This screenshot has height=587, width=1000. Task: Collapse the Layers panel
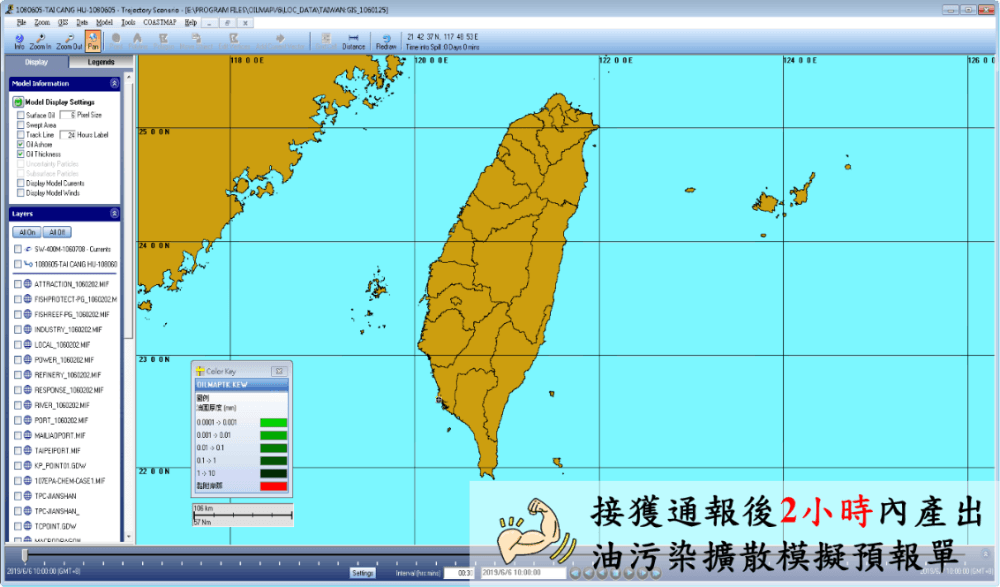114,214
